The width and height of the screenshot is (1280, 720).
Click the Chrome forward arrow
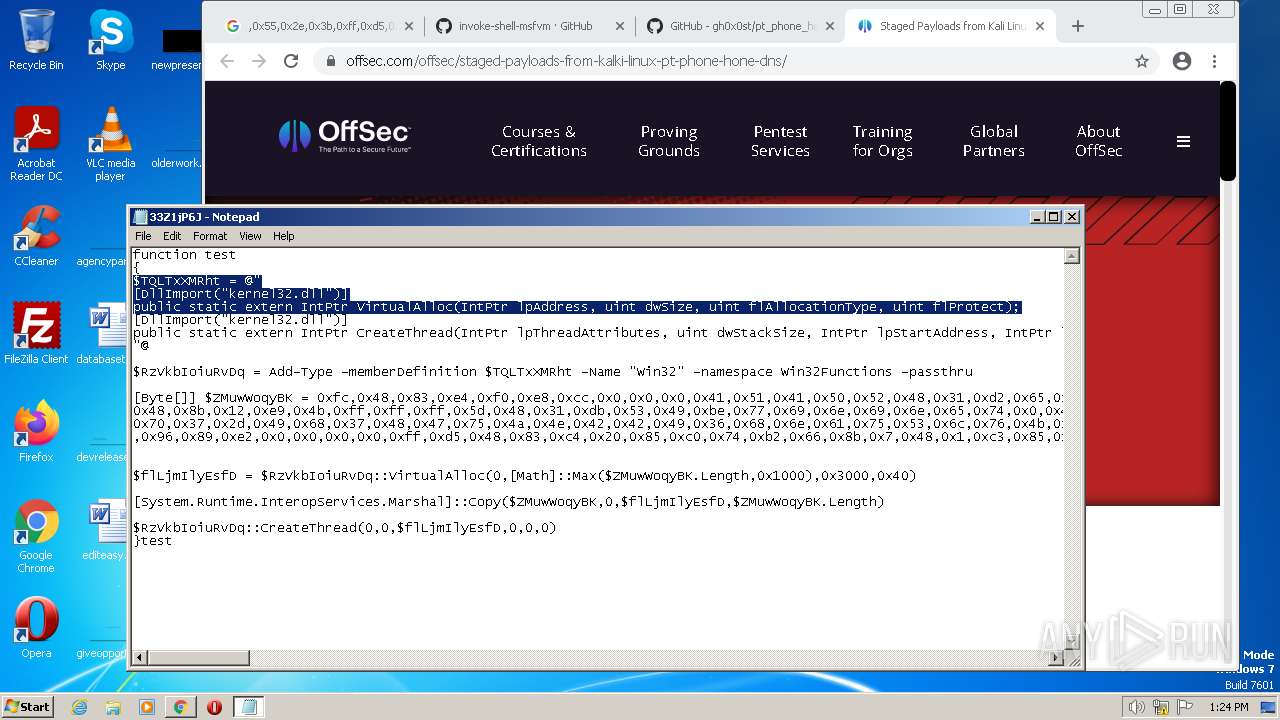[x=259, y=61]
